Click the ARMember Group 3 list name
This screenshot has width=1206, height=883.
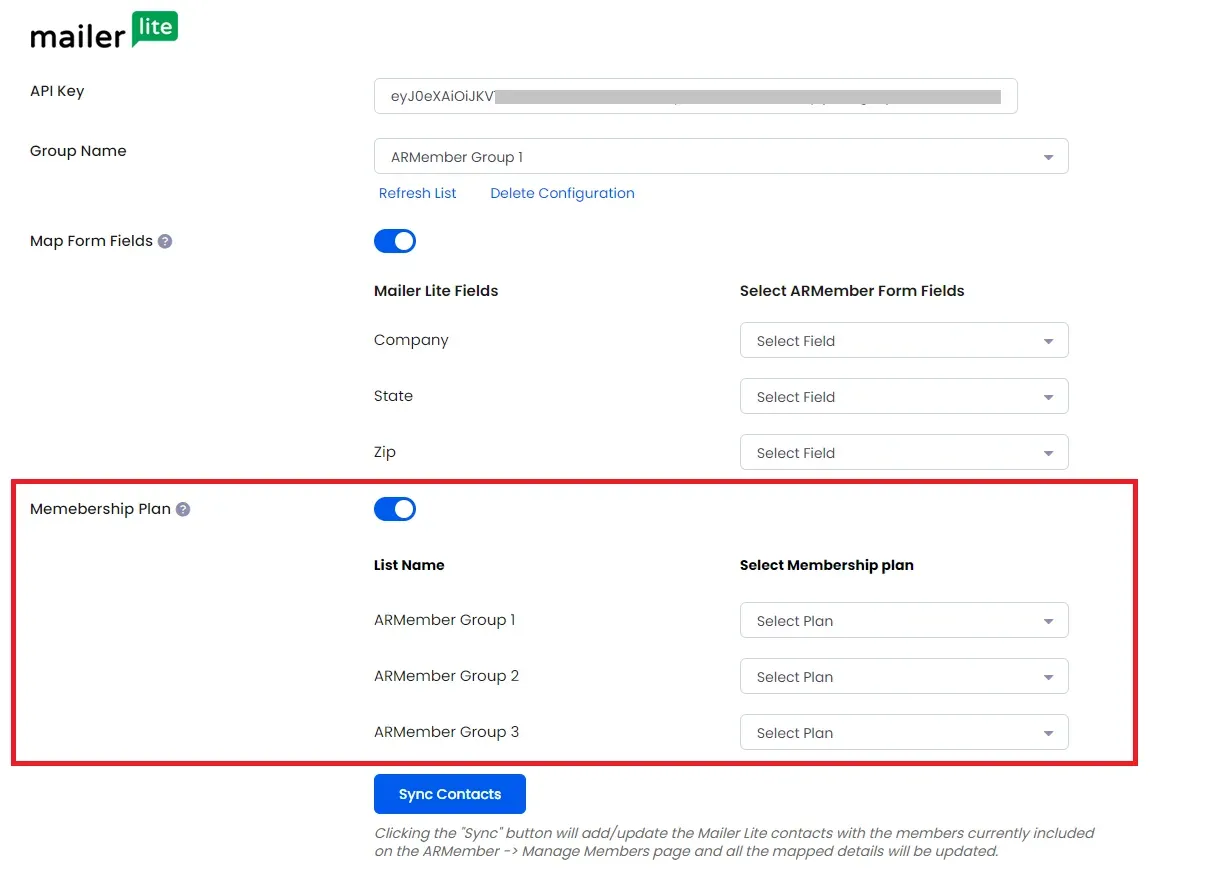(446, 732)
